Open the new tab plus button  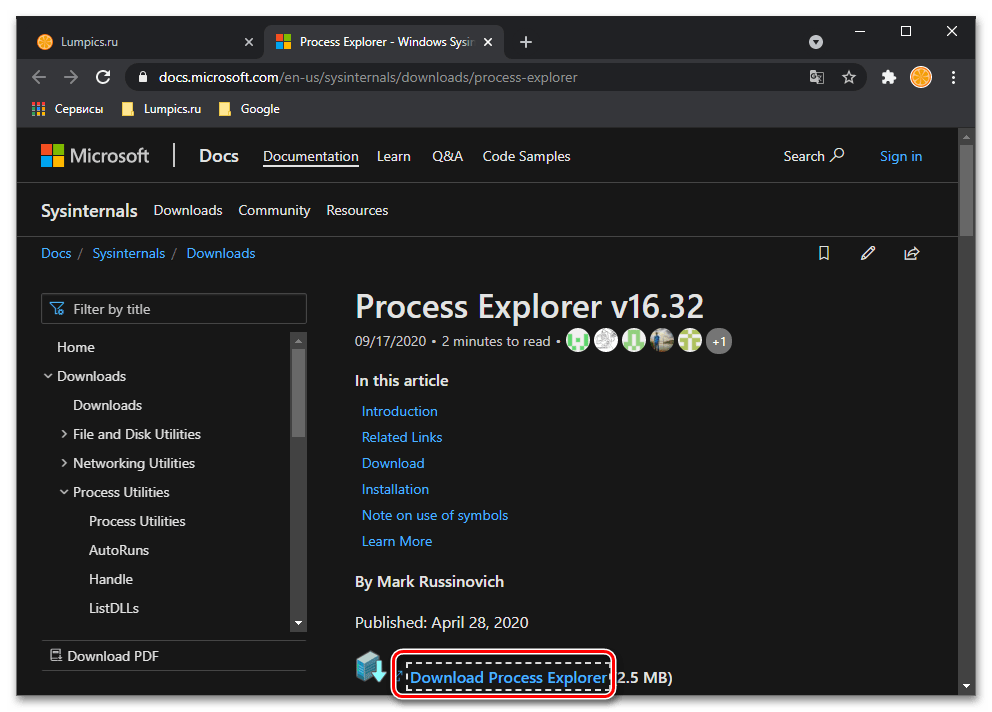tap(526, 42)
